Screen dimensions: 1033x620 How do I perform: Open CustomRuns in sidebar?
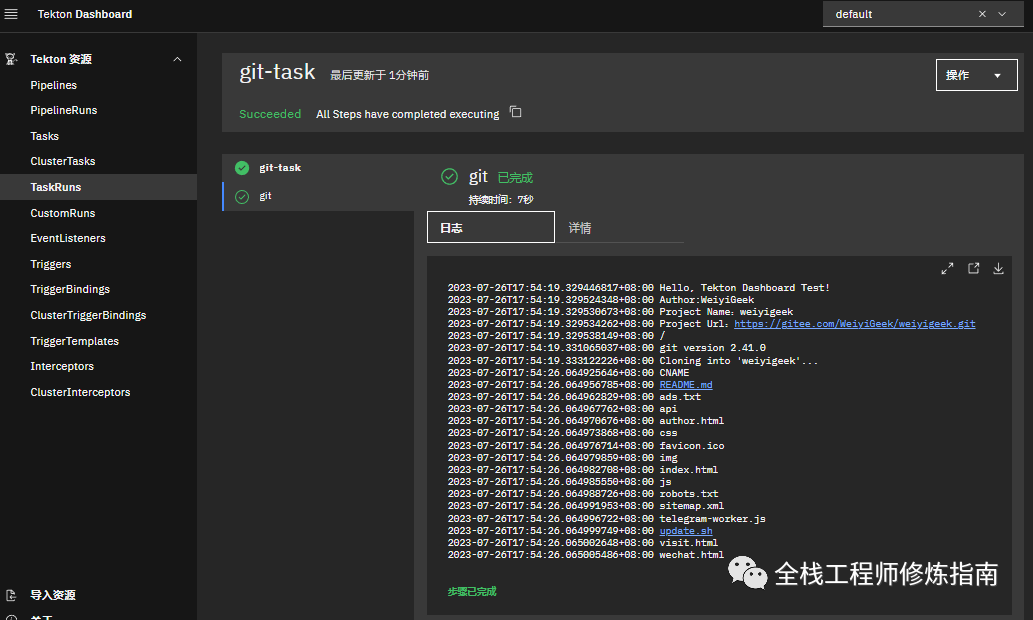click(x=63, y=213)
